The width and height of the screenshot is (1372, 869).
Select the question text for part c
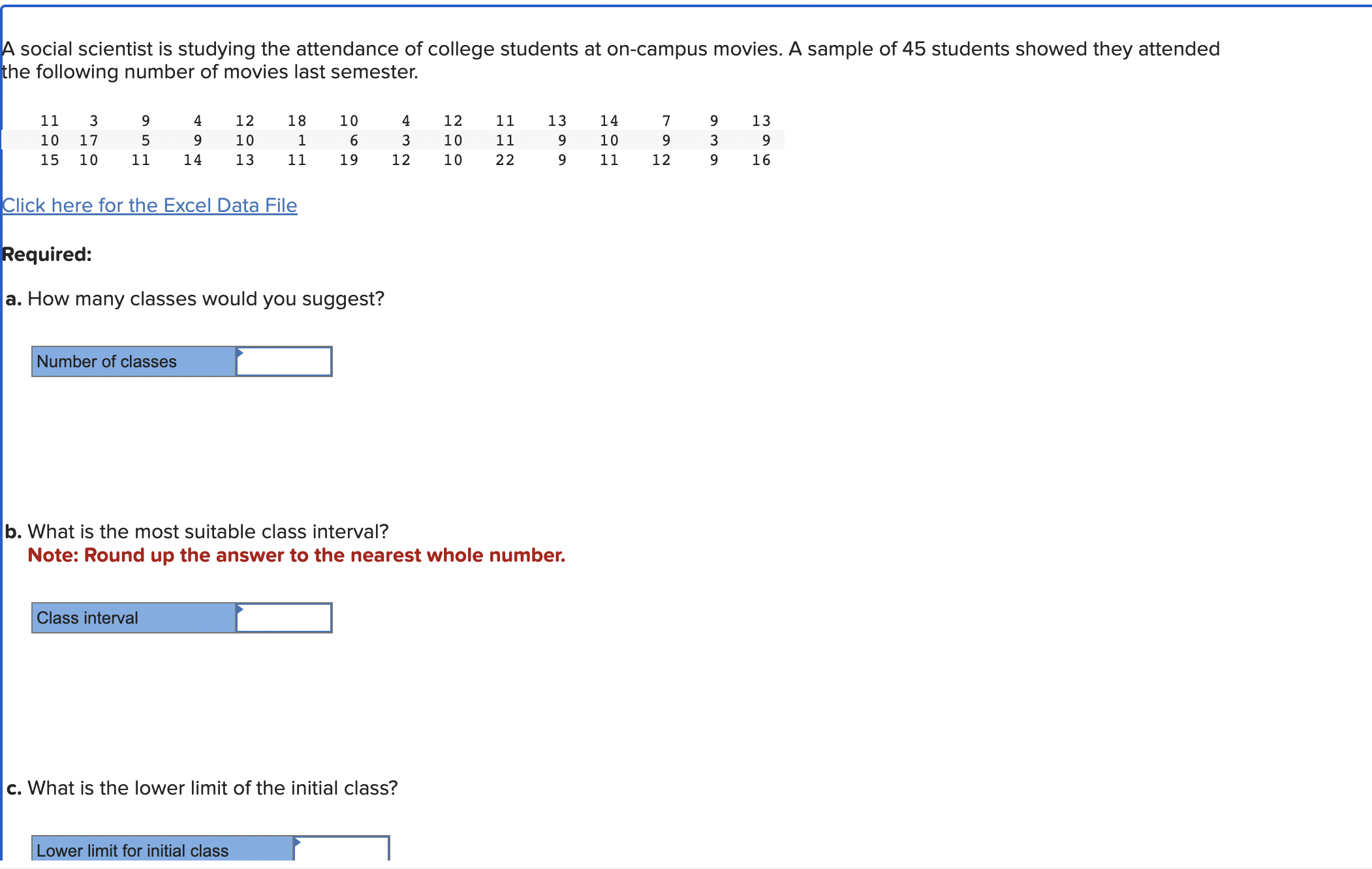click(201, 787)
